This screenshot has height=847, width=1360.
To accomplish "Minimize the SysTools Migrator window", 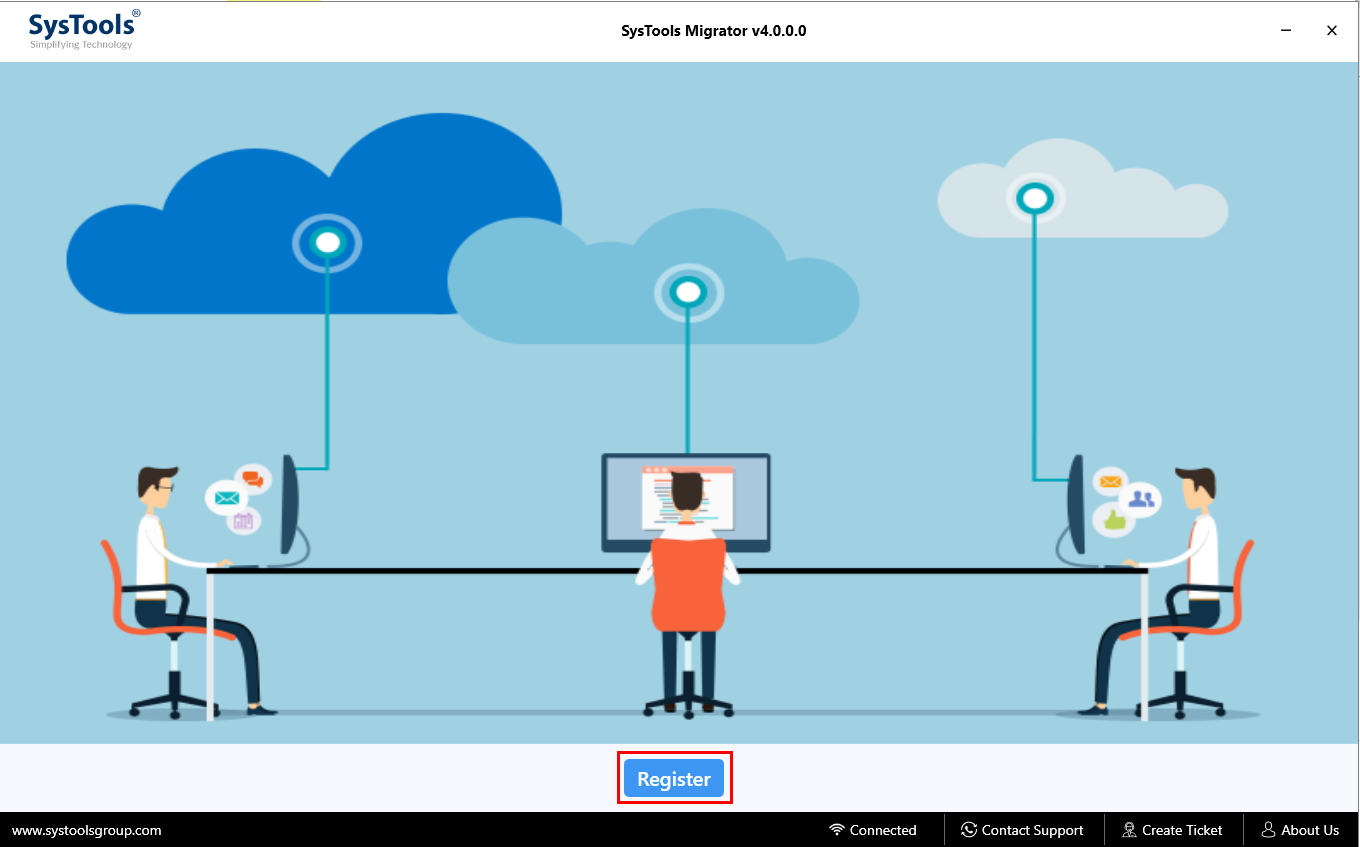I will click(x=1286, y=31).
